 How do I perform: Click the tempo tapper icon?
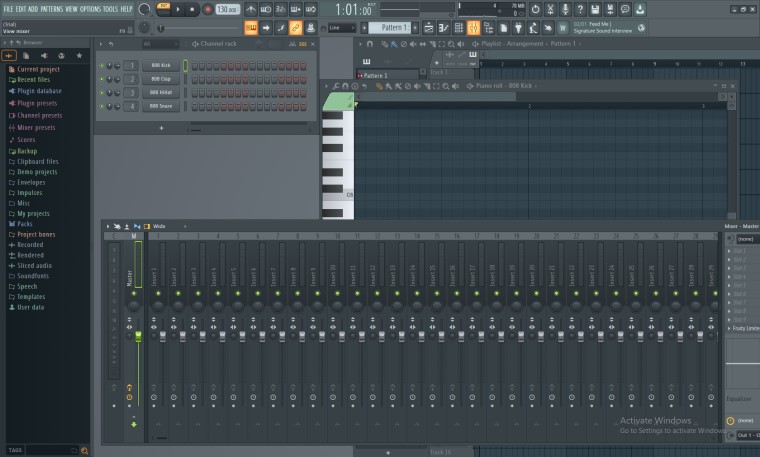[533, 28]
